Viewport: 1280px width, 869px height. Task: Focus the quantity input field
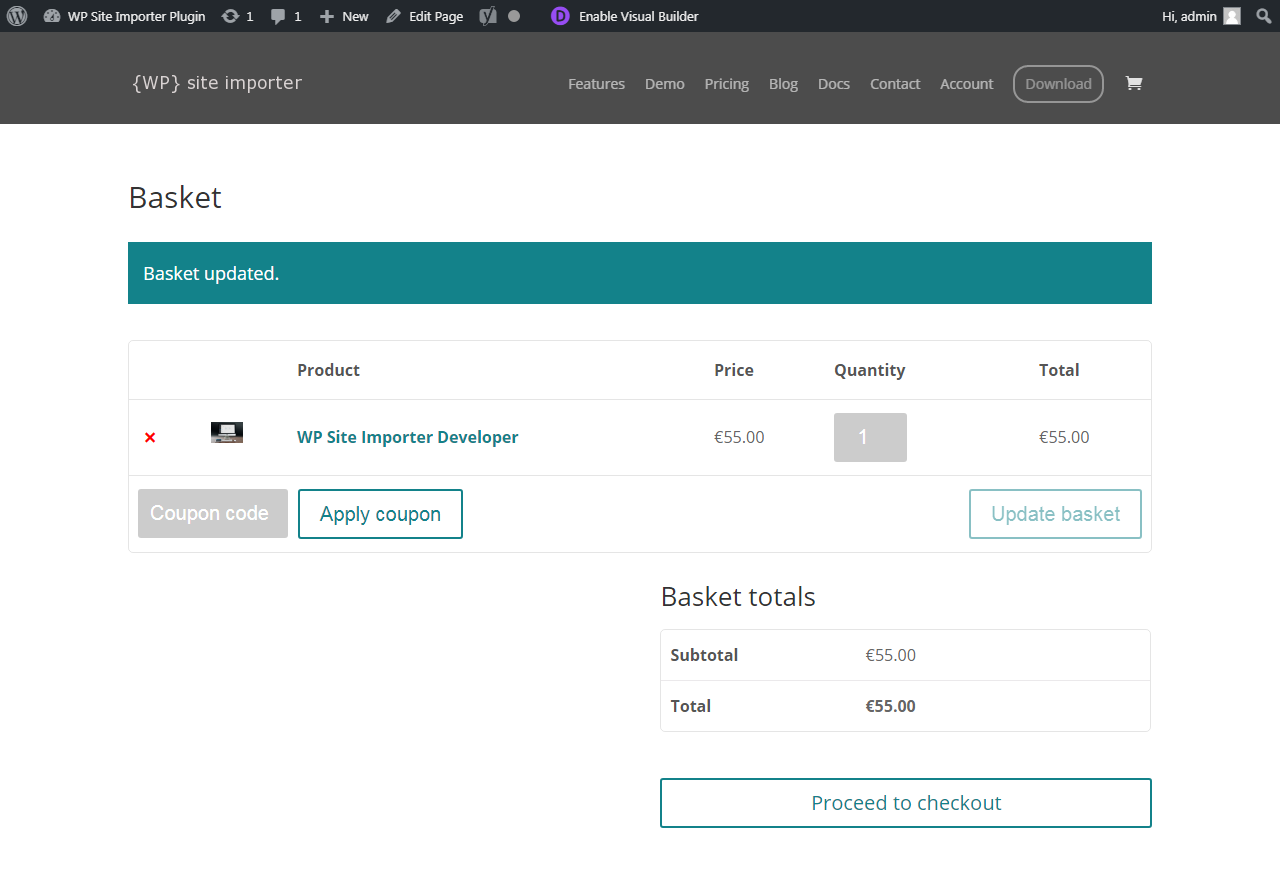point(870,437)
